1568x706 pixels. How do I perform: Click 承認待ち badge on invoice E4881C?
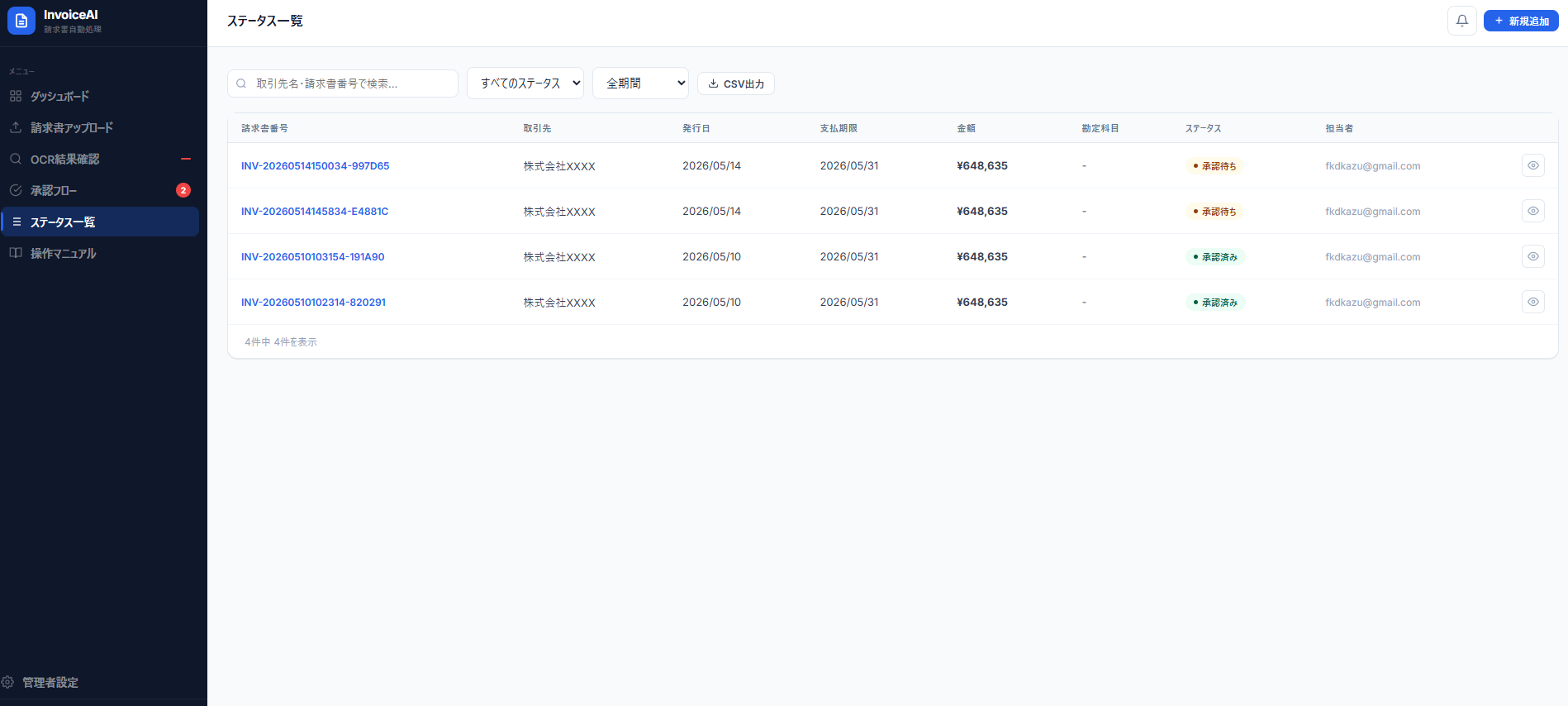click(x=1214, y=212)
